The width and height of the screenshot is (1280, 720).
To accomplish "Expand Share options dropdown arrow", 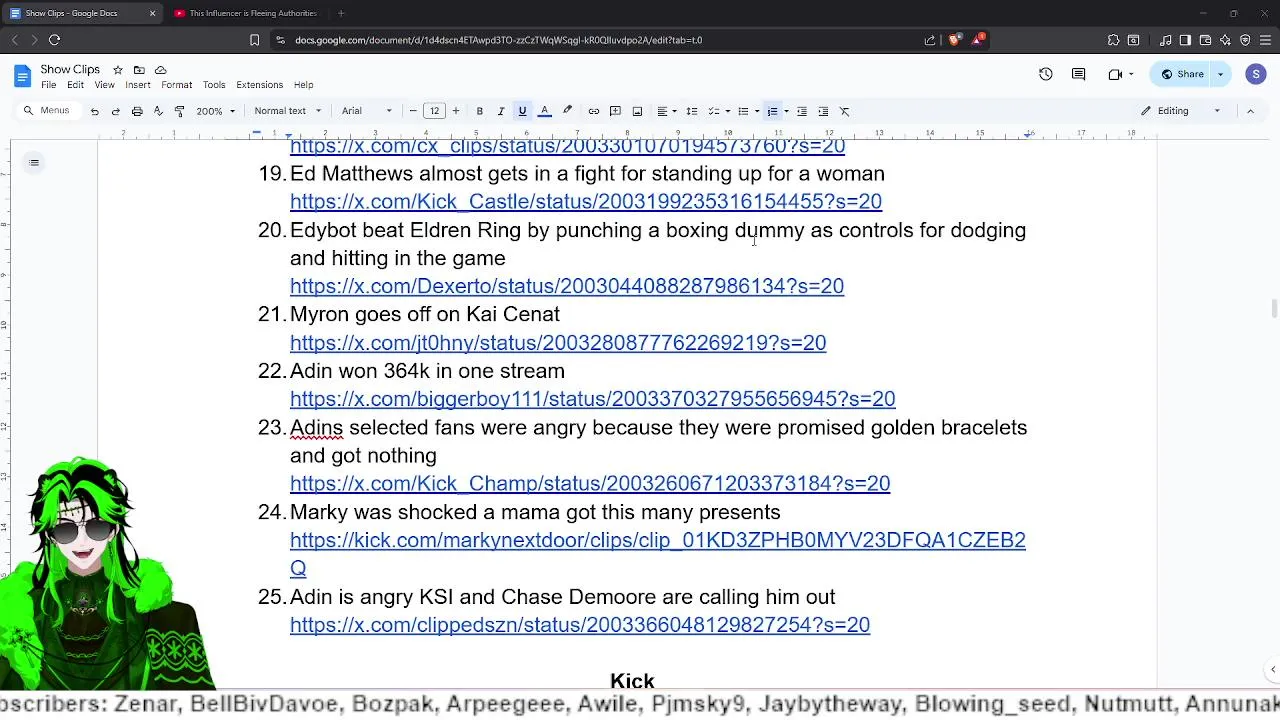I will 1220,74.
